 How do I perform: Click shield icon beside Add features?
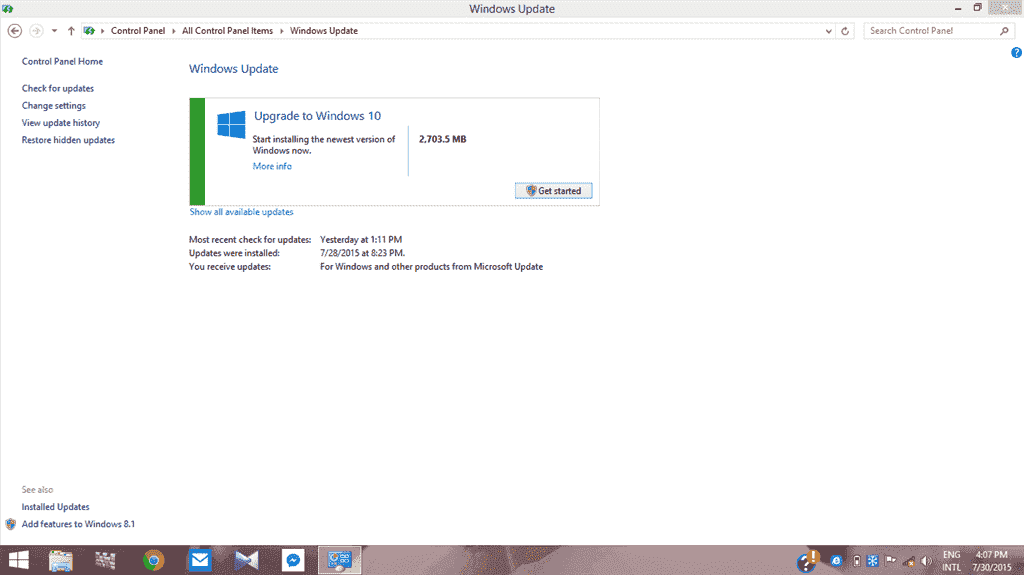pyautogui.click(x=10, y=524)
